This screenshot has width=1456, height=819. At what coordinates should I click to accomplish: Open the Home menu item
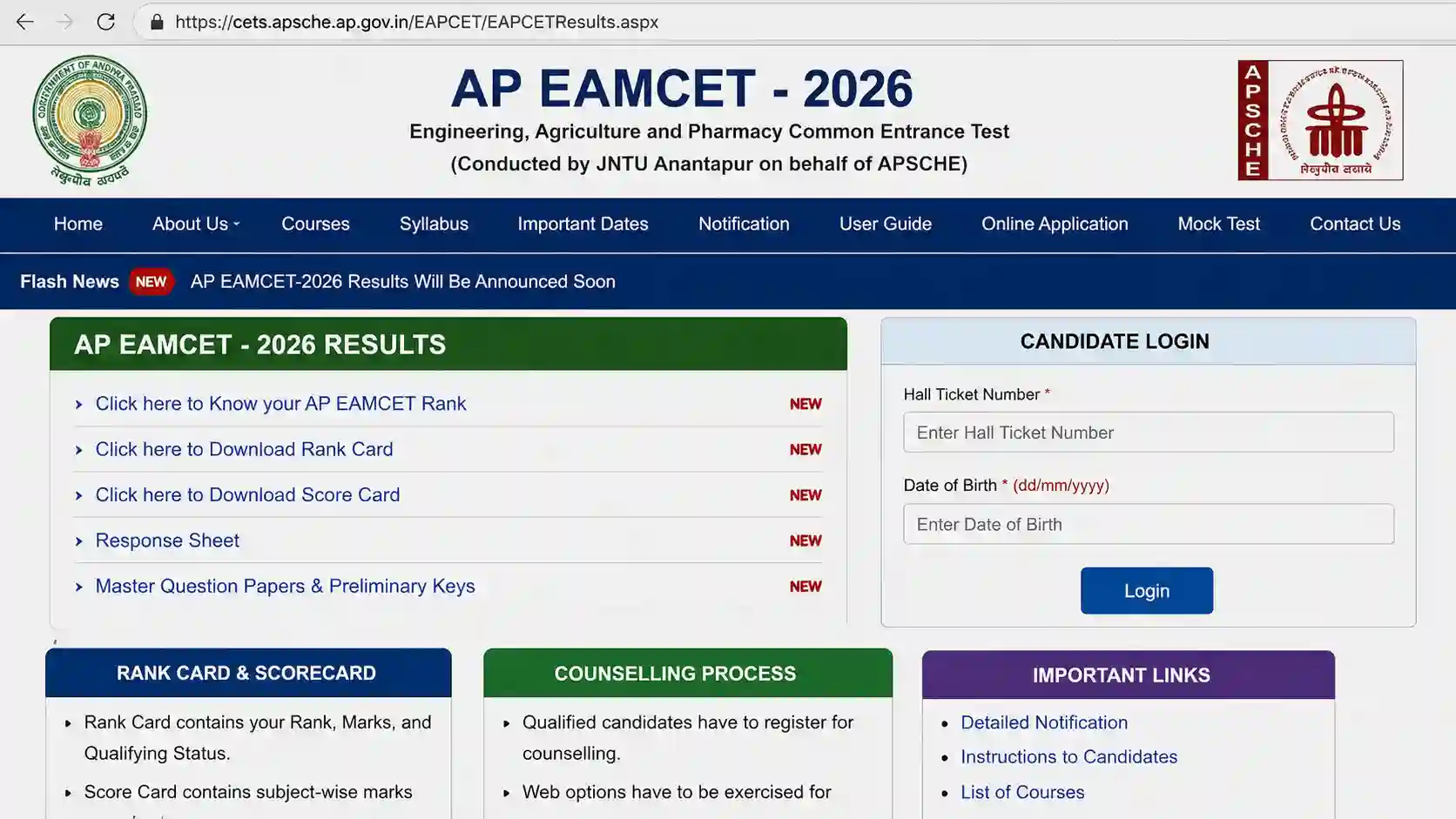(78, 224)
